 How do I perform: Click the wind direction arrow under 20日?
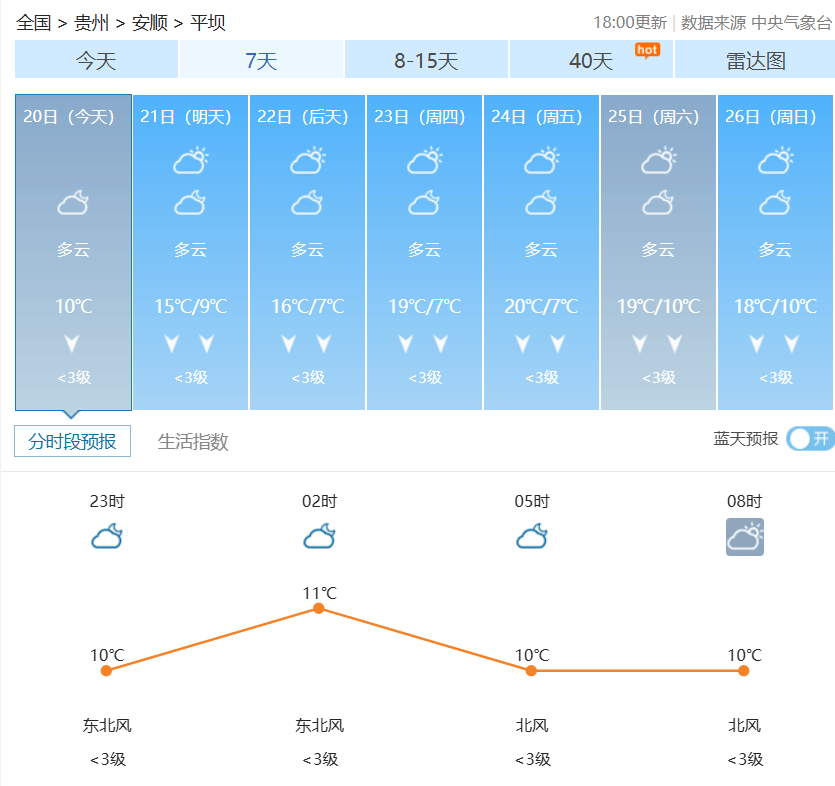tap(72, 344)
